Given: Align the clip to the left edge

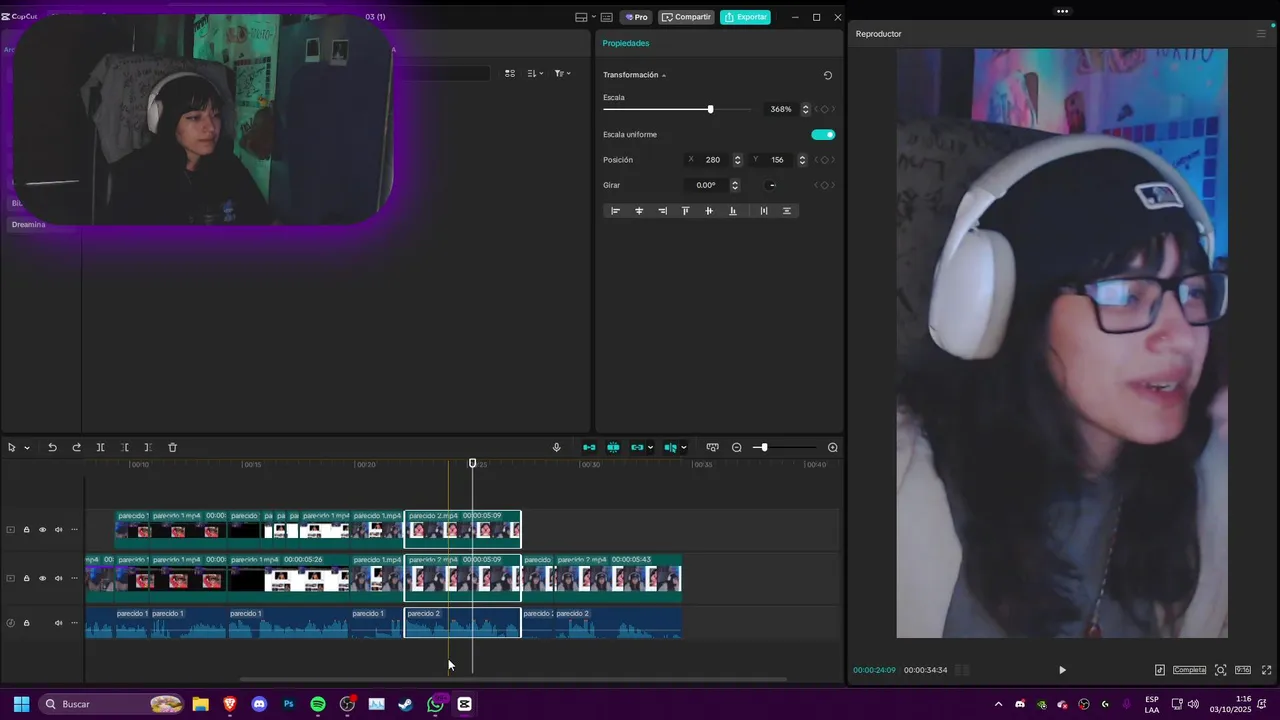Looking at the screenshot, I should tap(615, 211).
